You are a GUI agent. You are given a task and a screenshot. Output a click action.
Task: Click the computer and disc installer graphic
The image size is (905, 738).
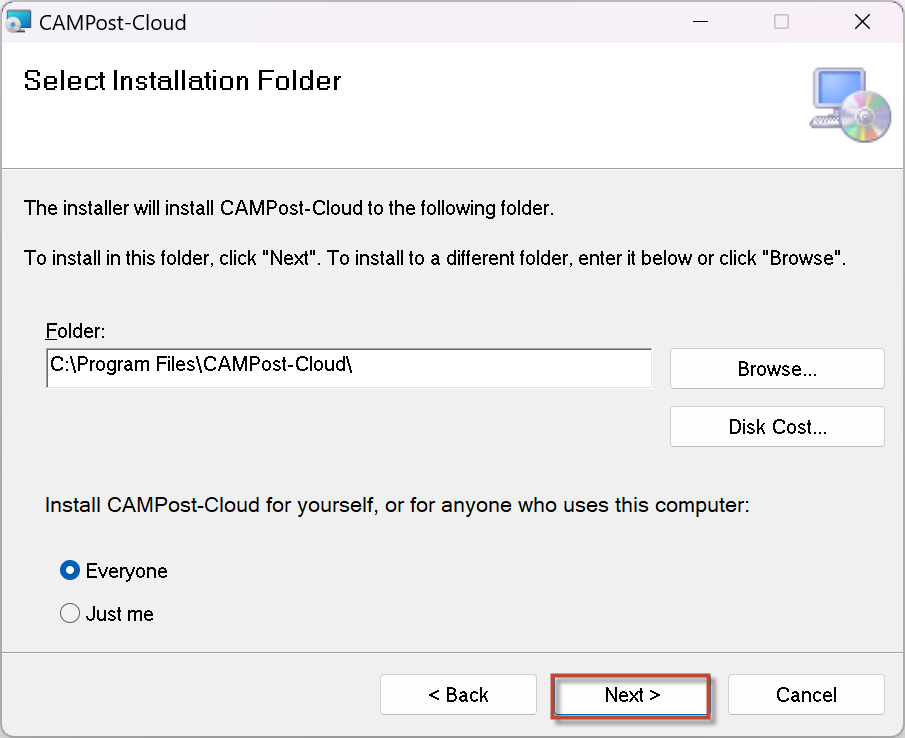850,105
